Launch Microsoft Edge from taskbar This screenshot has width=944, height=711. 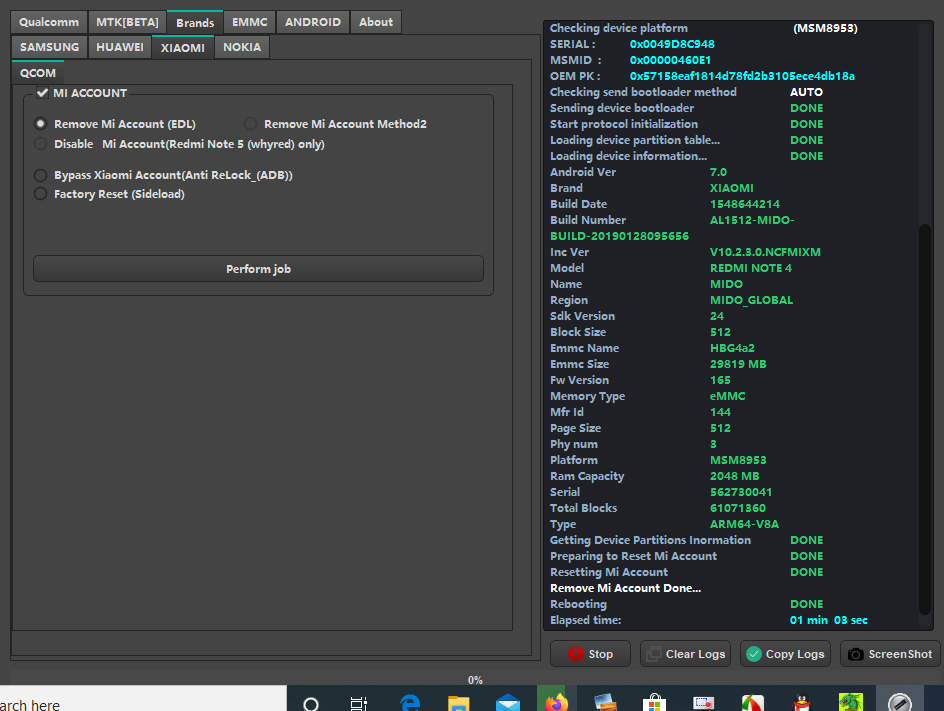point(410,703)
